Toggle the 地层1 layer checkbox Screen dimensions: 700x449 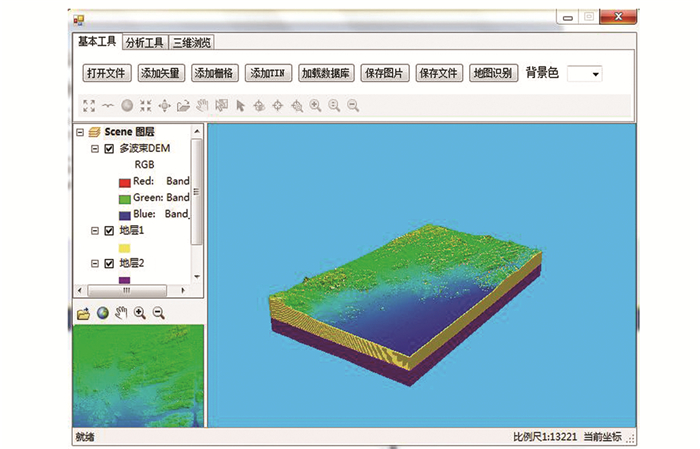click(110, 231)
